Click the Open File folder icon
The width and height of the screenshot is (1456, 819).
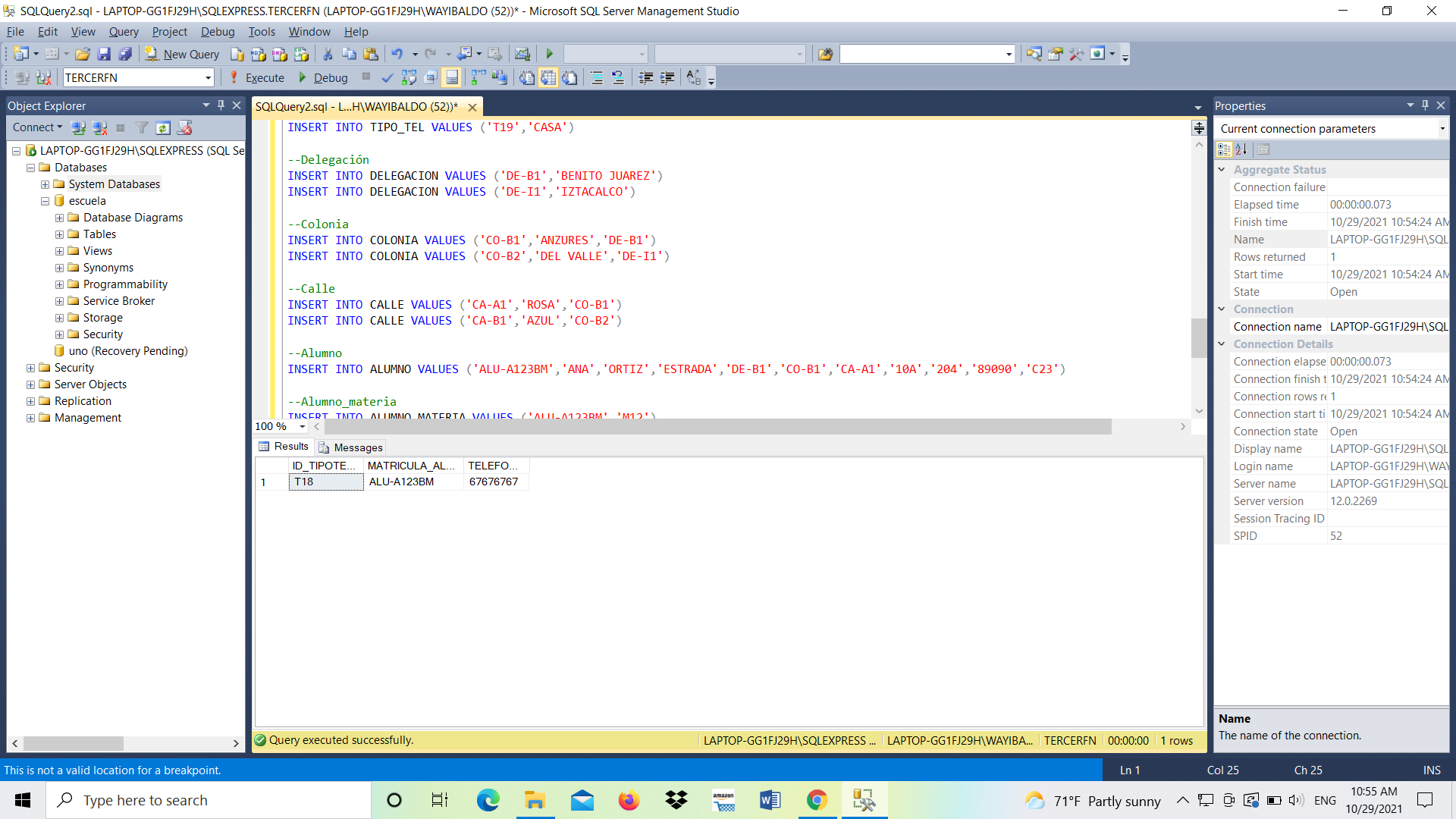[83, 54]
